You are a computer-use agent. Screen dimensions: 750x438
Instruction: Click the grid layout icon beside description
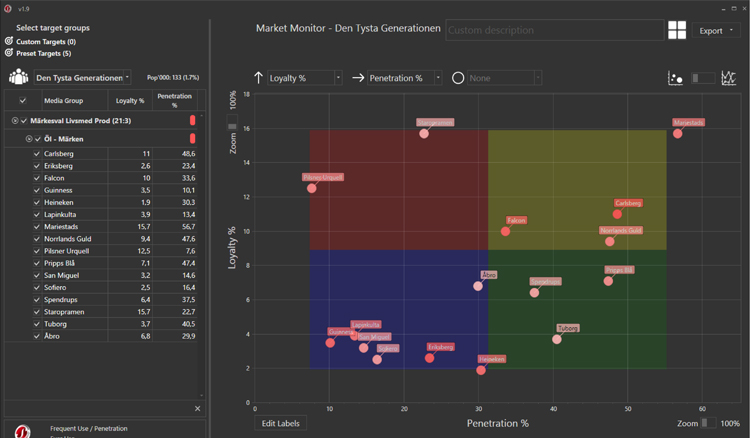click(x=678, y=30)
